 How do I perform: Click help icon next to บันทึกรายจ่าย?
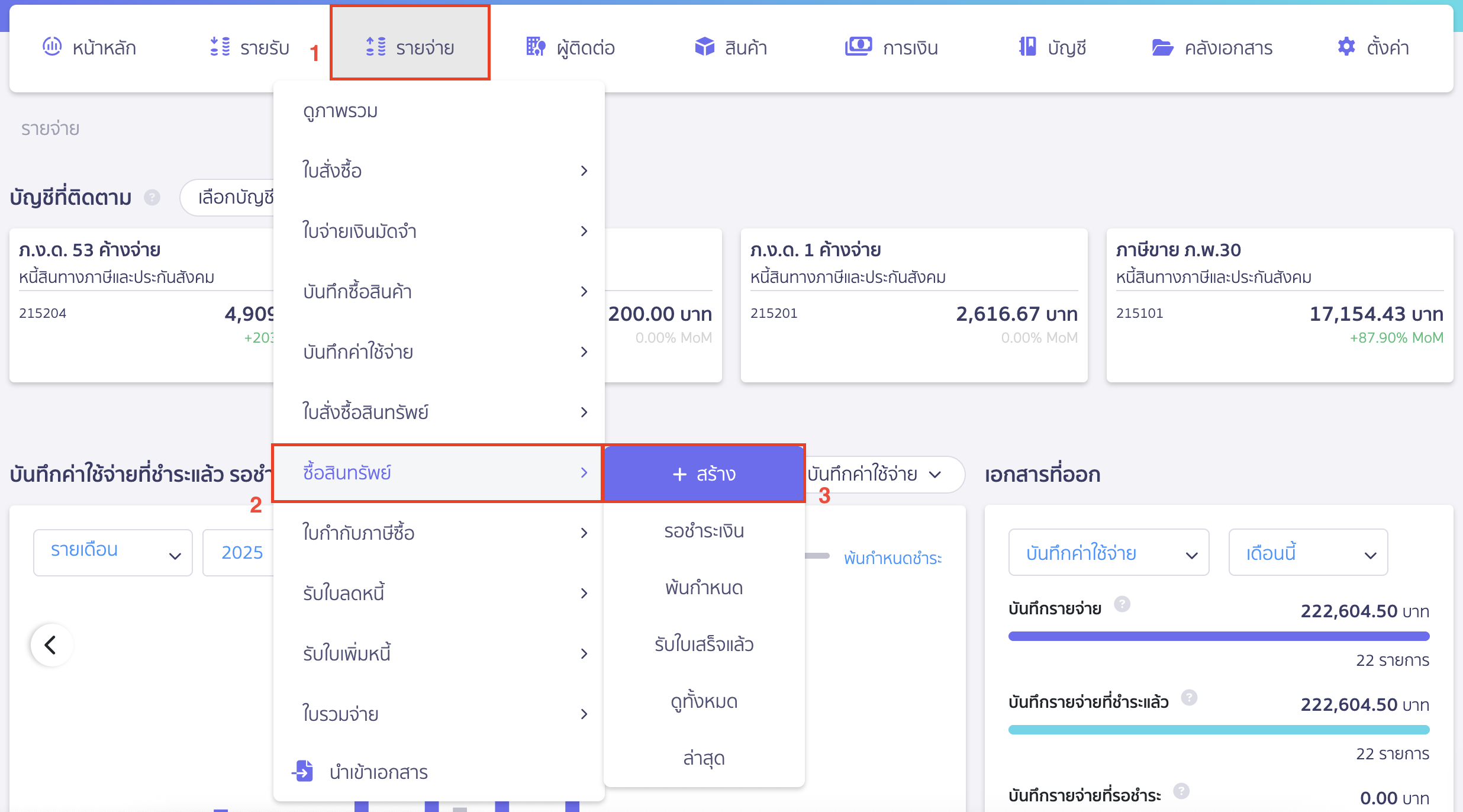coord(1122,604)
